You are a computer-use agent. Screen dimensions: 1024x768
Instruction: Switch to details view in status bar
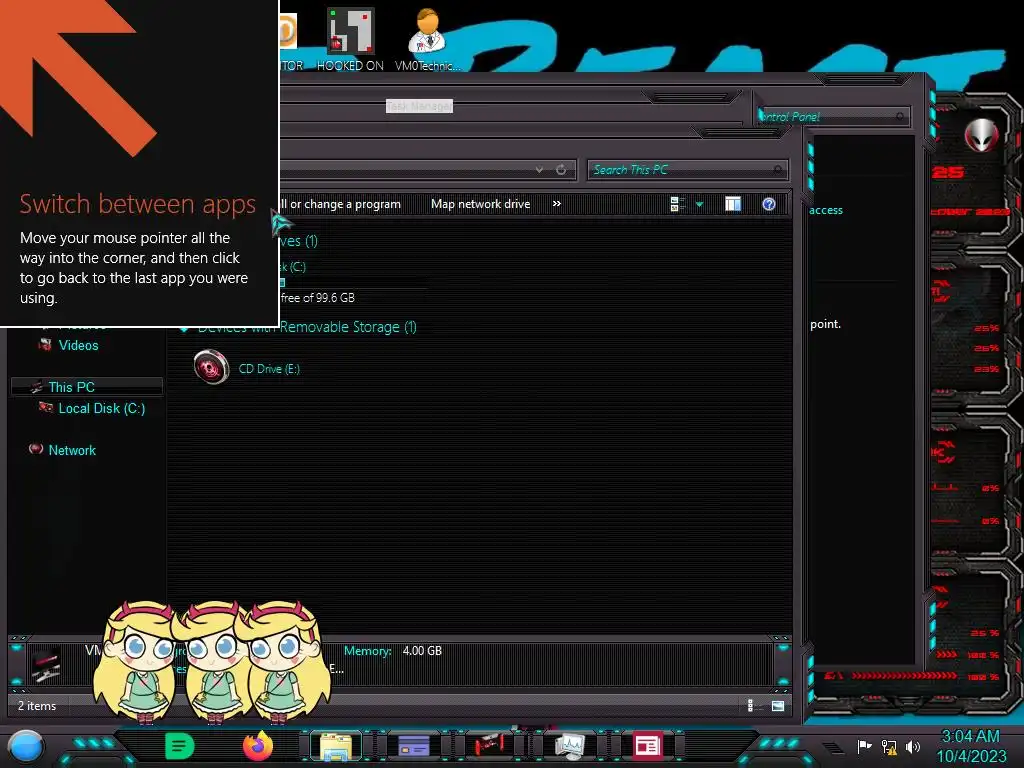coord(752,706)
